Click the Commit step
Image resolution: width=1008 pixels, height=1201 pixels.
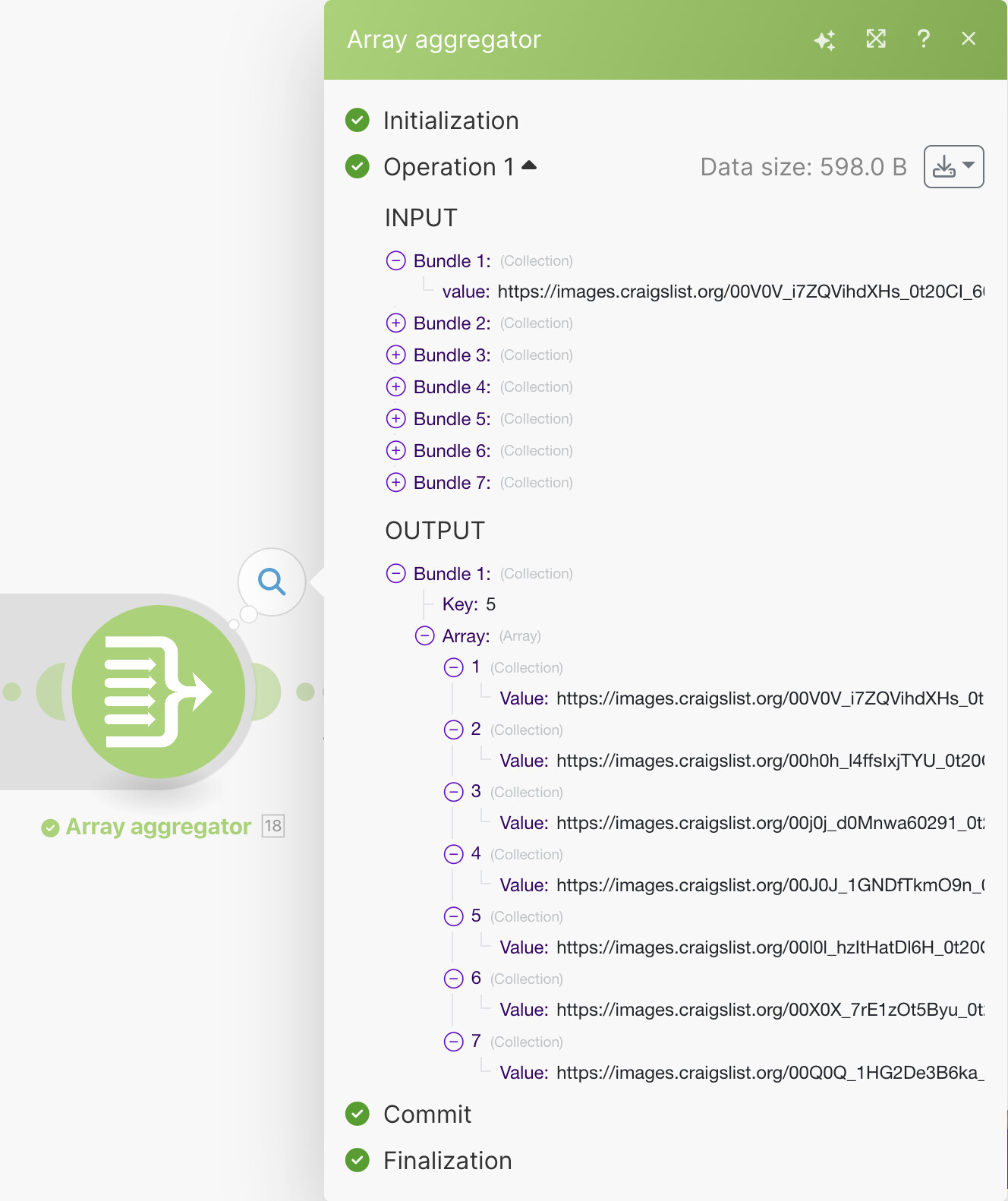(427, 1114)
